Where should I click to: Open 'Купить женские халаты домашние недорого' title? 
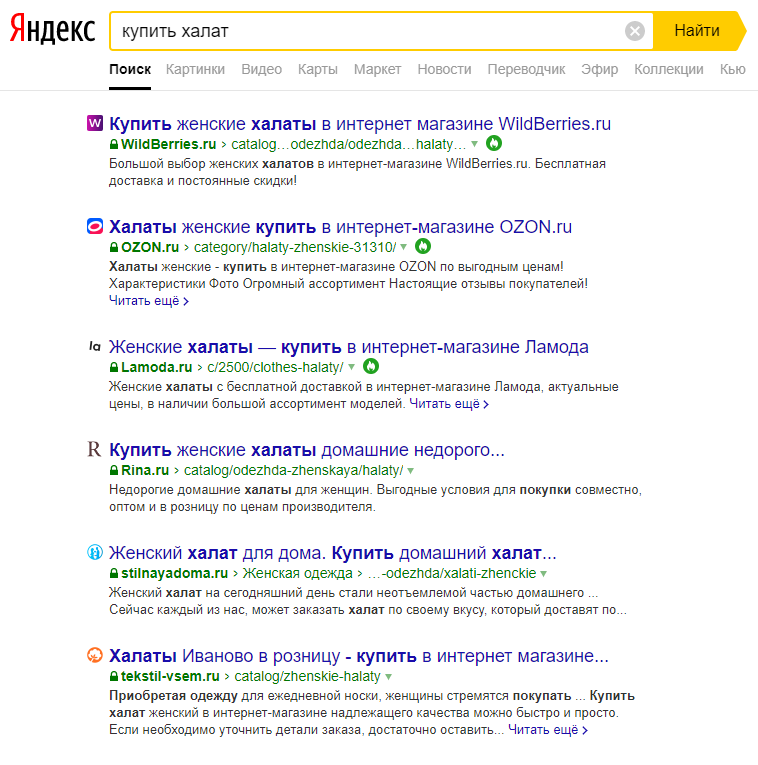coord(307,450)
